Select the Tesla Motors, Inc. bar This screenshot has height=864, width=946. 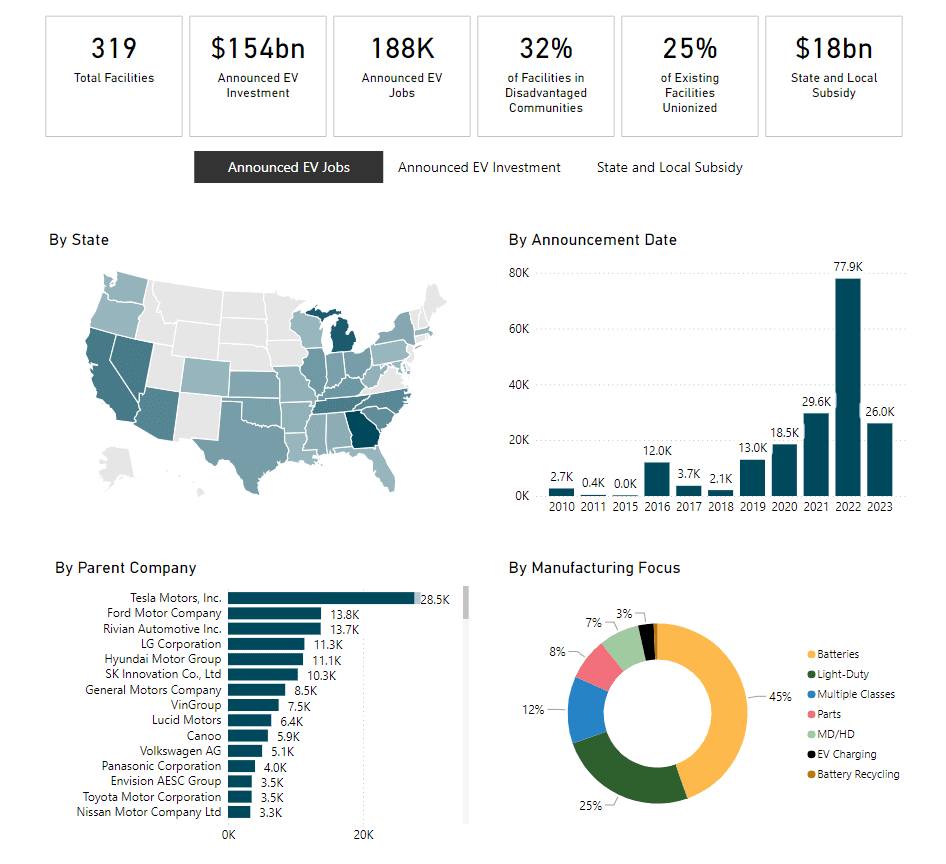point(320,598)
